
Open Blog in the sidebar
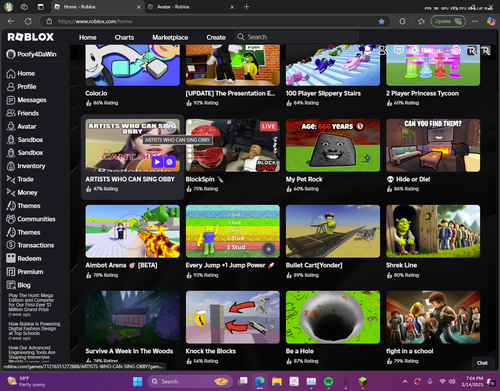click(x=18, y=285)
